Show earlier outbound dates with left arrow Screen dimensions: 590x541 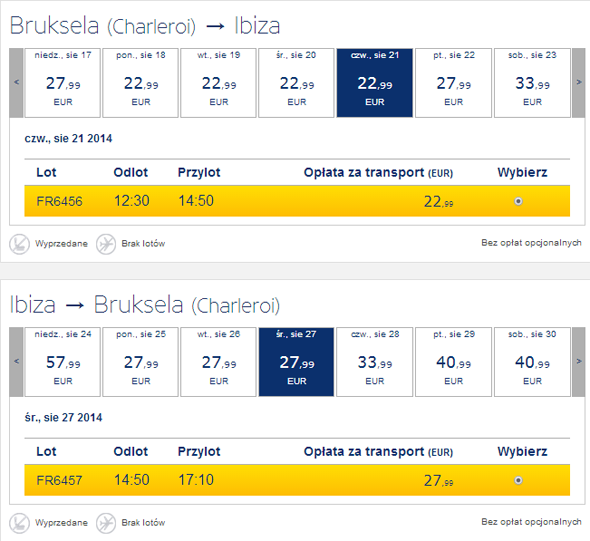tap(16, 83)
